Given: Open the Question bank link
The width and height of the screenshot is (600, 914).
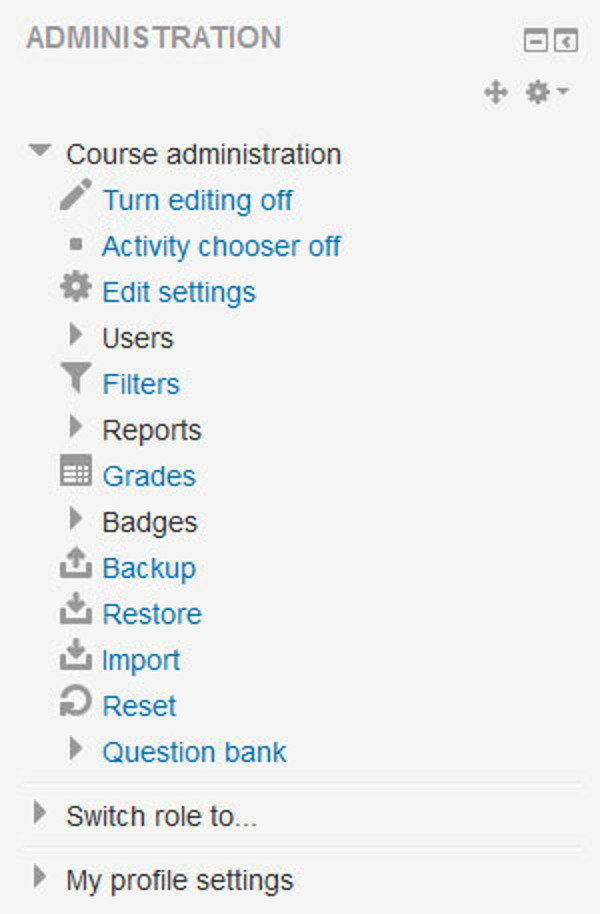Looking at the screenshot, I should [x=194, y=752].
